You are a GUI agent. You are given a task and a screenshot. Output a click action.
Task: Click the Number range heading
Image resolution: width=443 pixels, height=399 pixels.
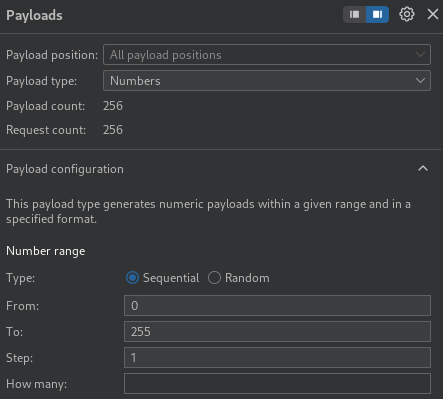pos(46,251)
